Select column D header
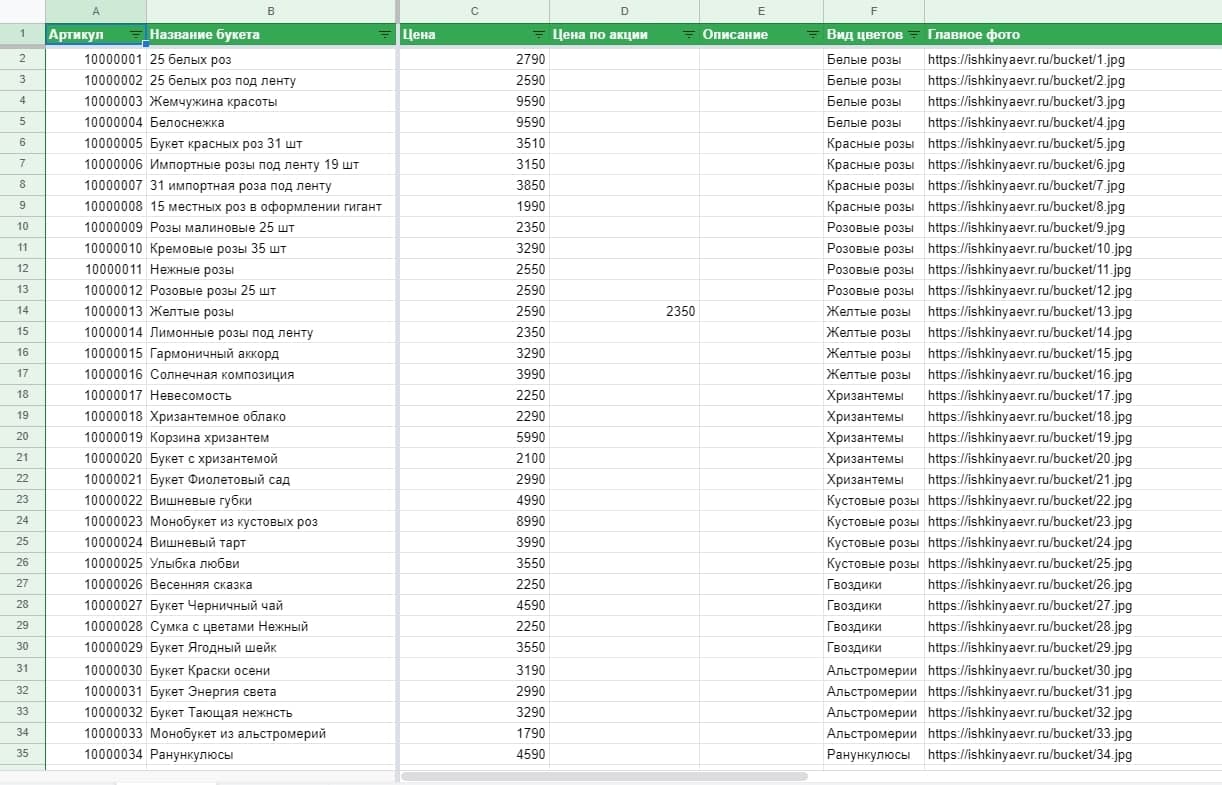 625,11
